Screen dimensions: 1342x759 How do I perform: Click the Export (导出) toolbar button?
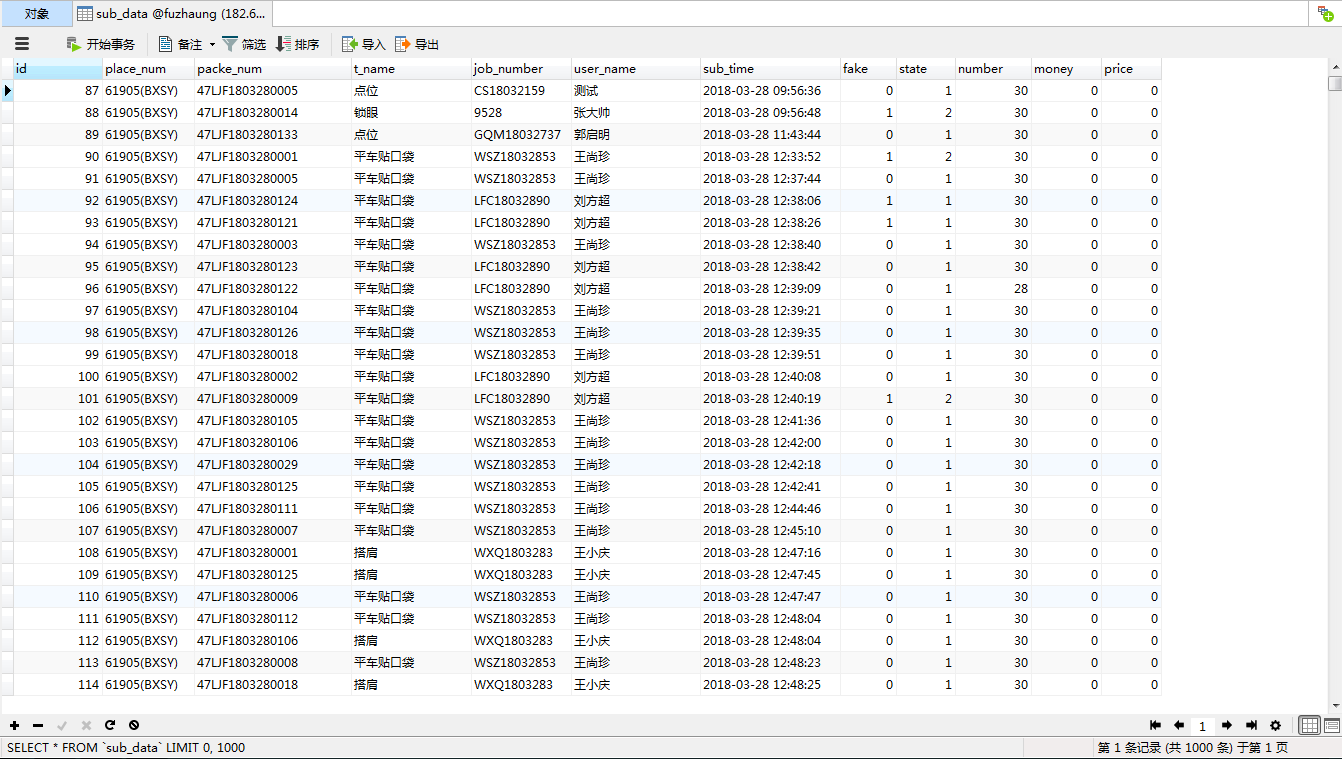coord(417,44)
